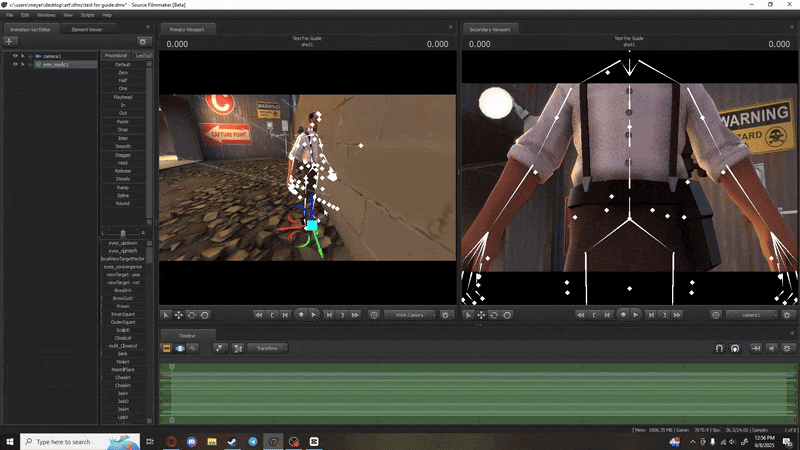The image size is (800, 450).
Task: Switch to Element Viewer tab
Action: pos(87,30)
